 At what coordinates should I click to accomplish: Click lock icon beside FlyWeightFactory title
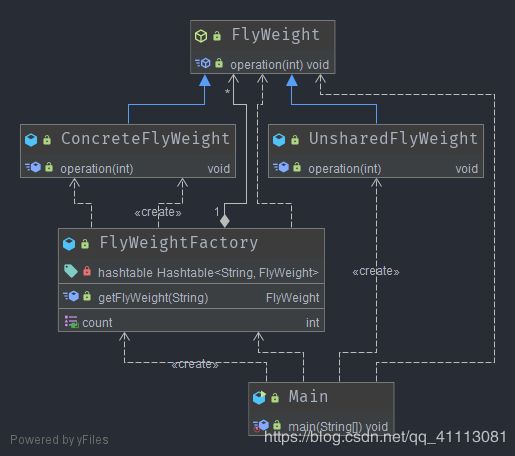click(85, 244)
